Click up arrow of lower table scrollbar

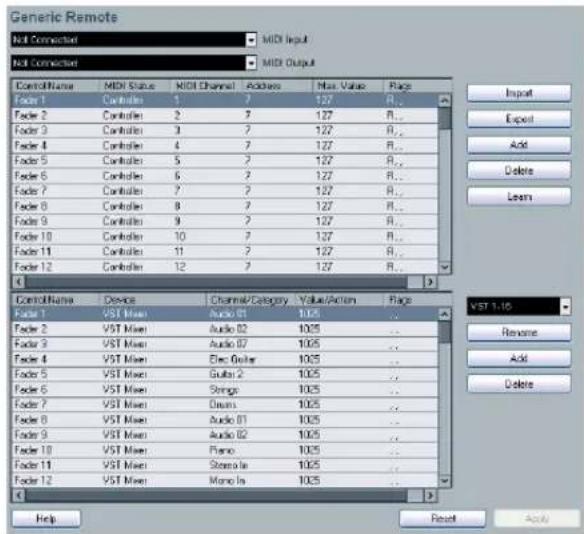pyautogui.click(x=445, y=314)
